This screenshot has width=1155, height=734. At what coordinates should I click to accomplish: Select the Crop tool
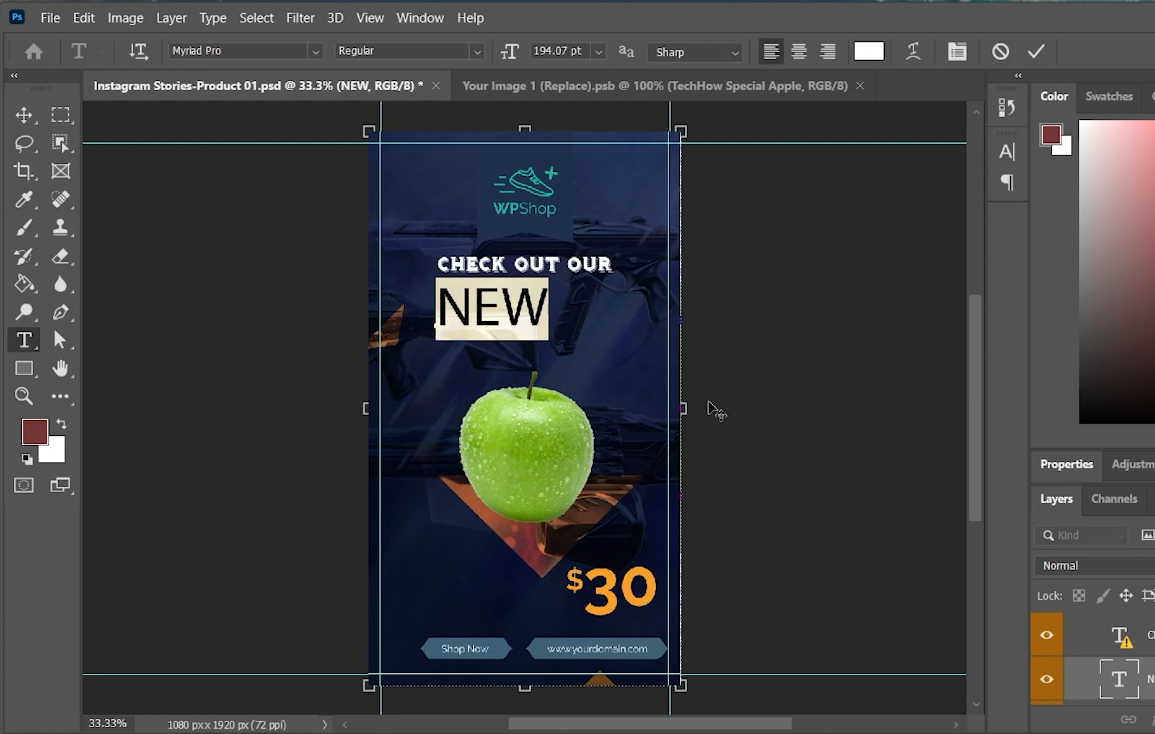pyautogui.click(x=24, y=171)
